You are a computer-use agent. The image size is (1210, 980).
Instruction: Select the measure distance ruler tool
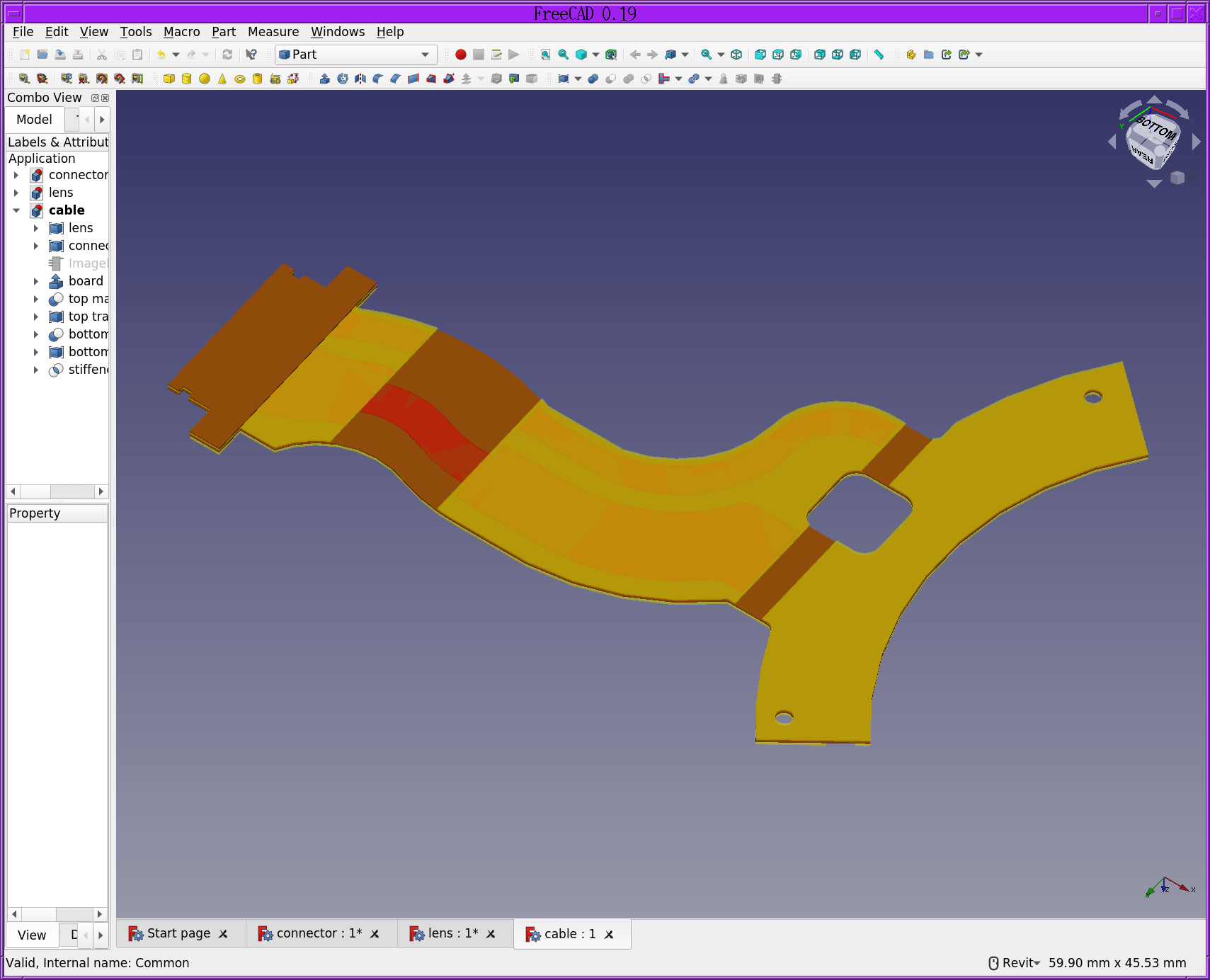click(x=878, y=55)
